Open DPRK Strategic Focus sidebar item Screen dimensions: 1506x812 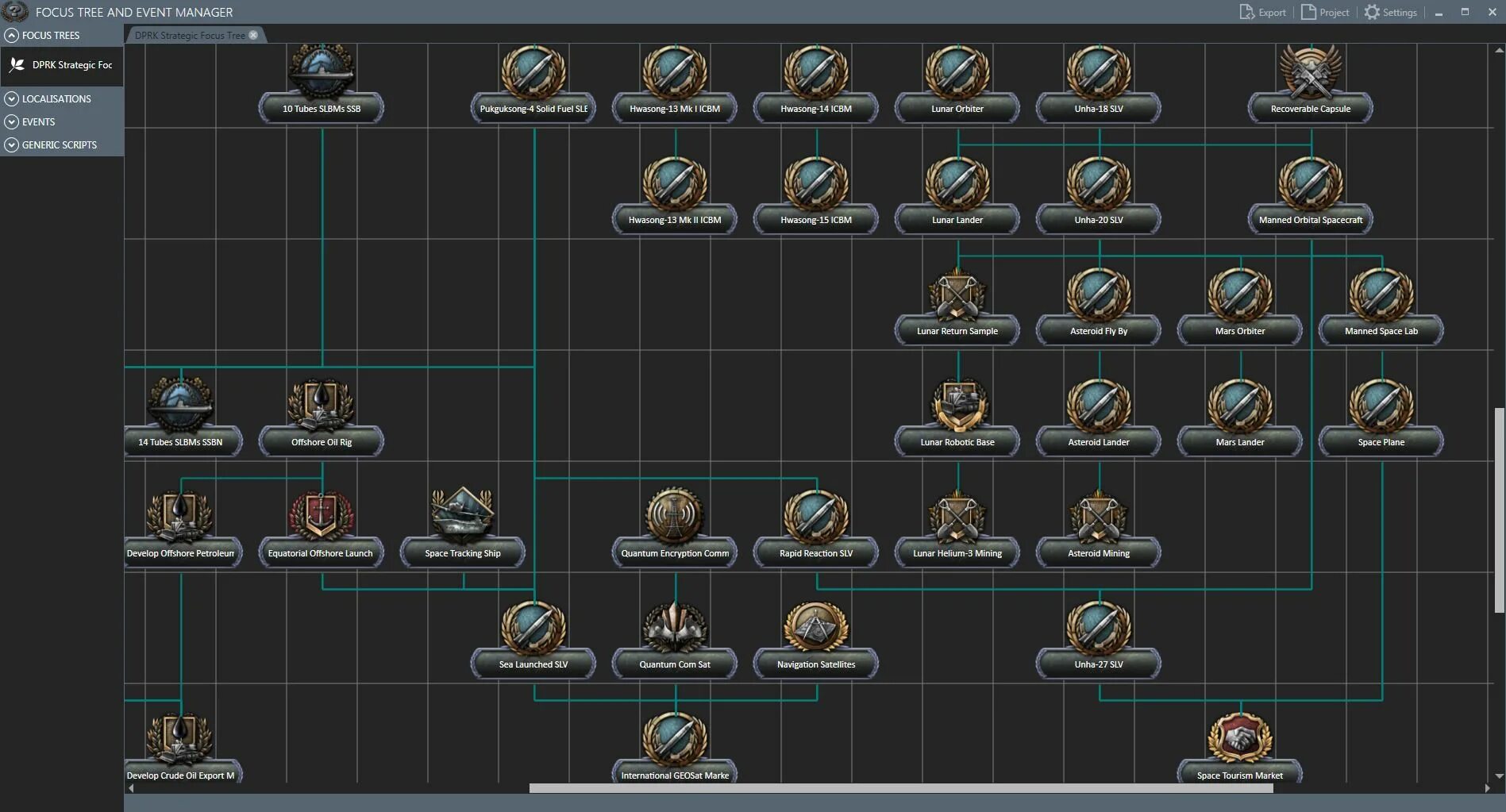point(62,65)
